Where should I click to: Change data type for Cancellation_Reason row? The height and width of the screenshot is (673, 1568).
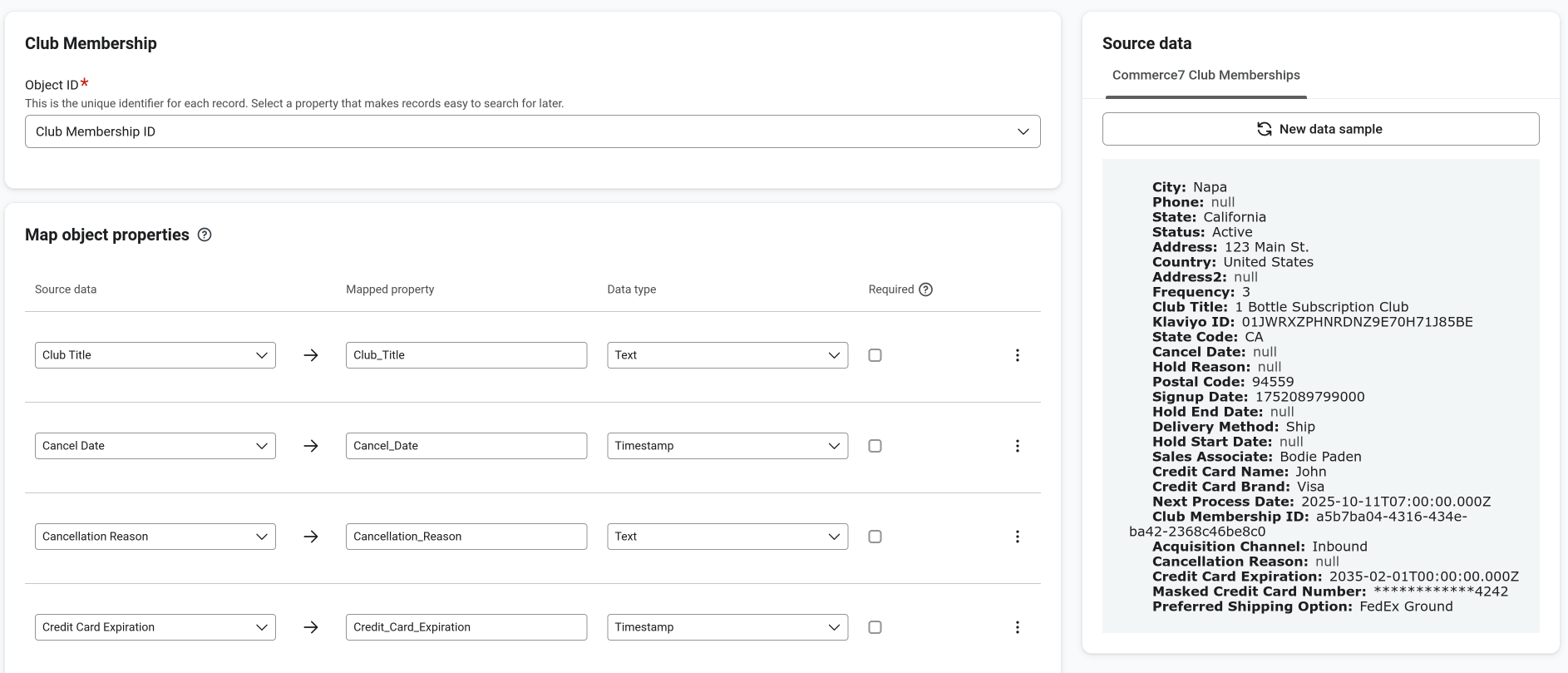click(x=727, y=537)
